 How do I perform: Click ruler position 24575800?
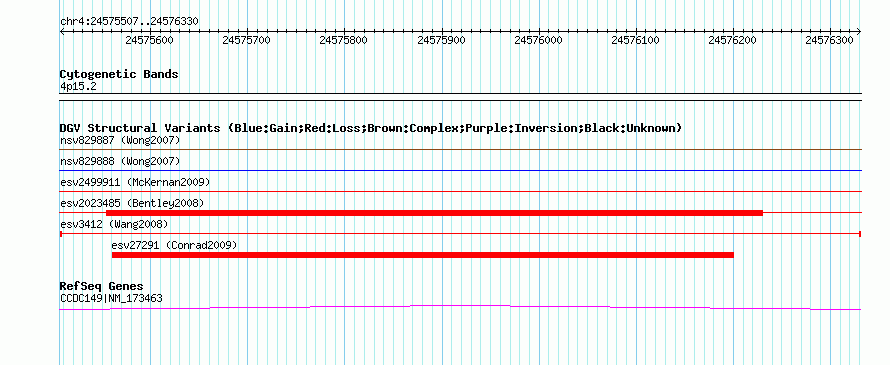[x=344, y=40]
